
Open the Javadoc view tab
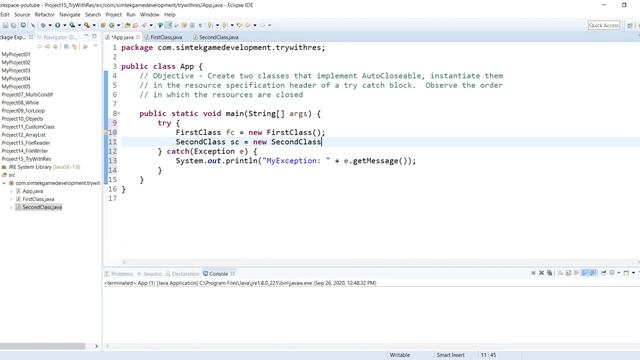point(149,274)
